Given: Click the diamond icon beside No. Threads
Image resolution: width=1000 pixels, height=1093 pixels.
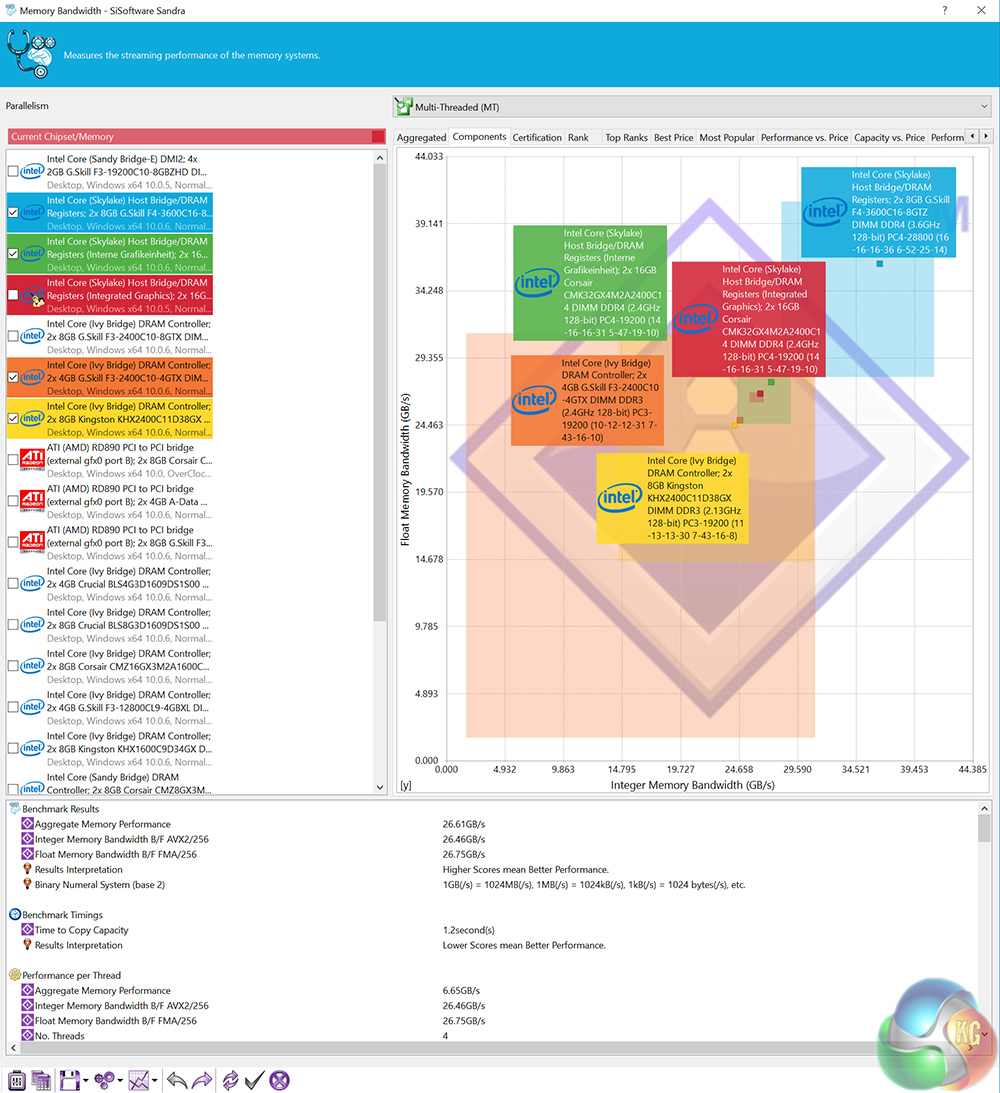Looking at the screenshot, I should coord(27,1036).
